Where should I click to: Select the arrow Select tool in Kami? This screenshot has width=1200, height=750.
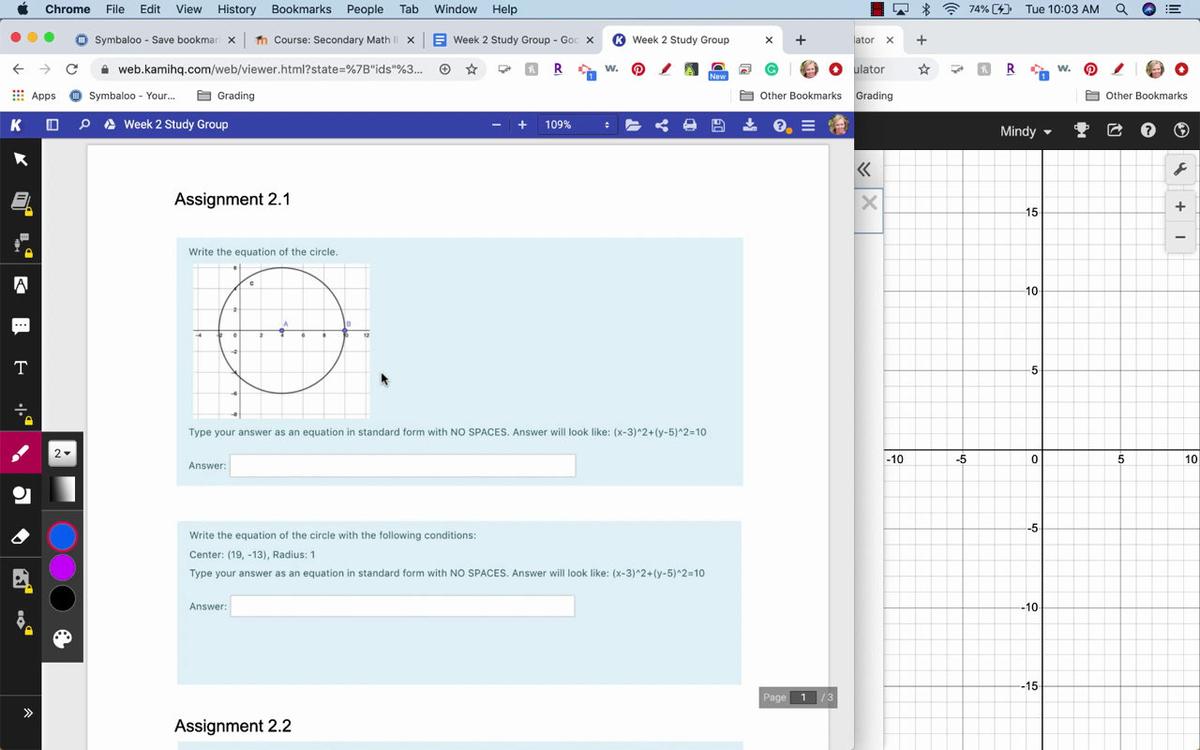pos(20,160)
